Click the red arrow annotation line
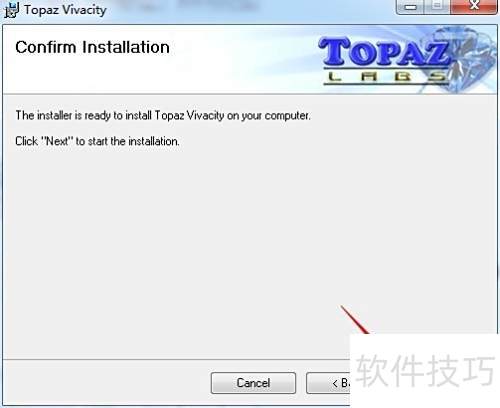The height and width of the screenshot is (408, 500). [355, 319]
